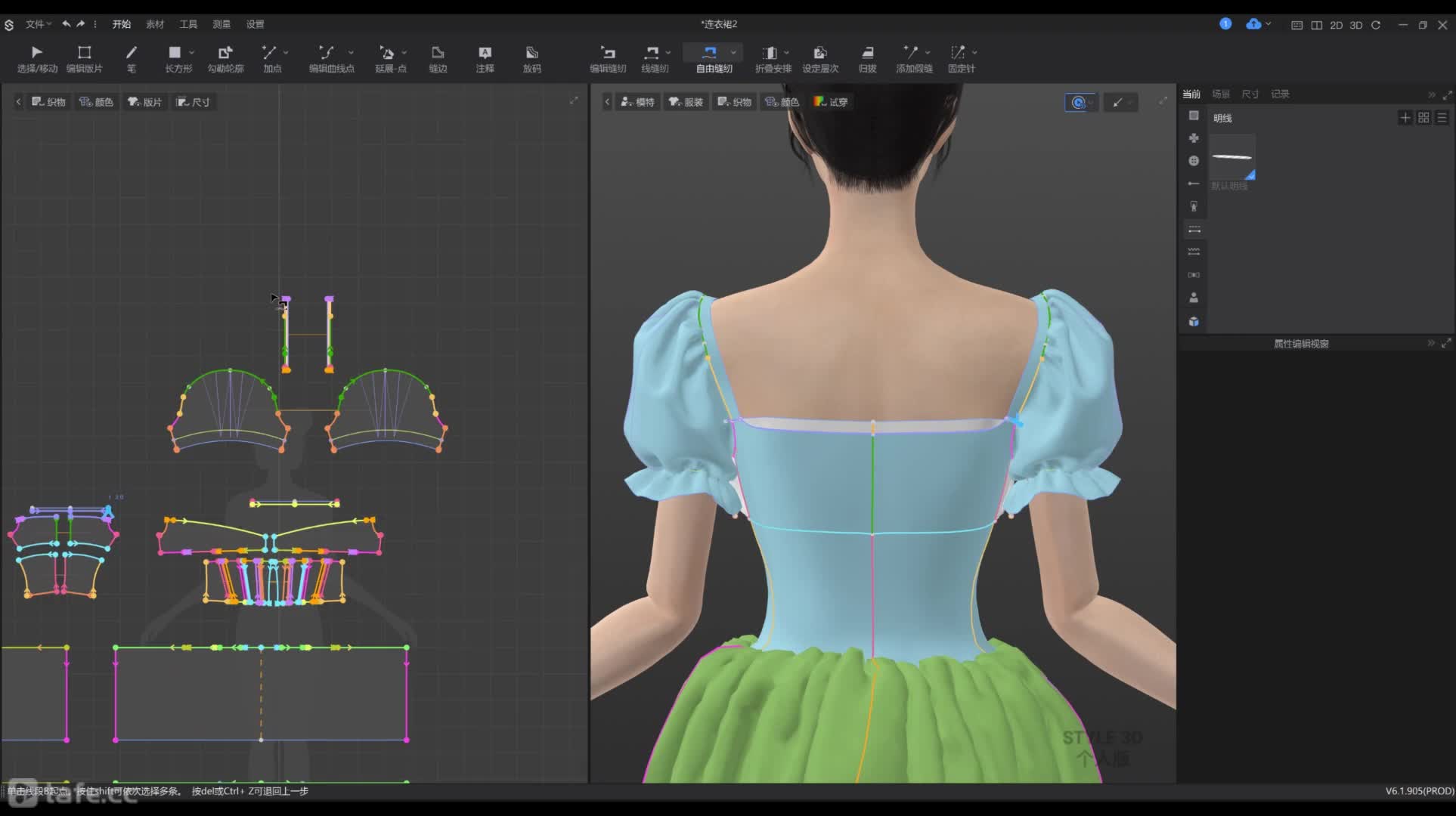Open the 设置 menu tab

[255, 24]
